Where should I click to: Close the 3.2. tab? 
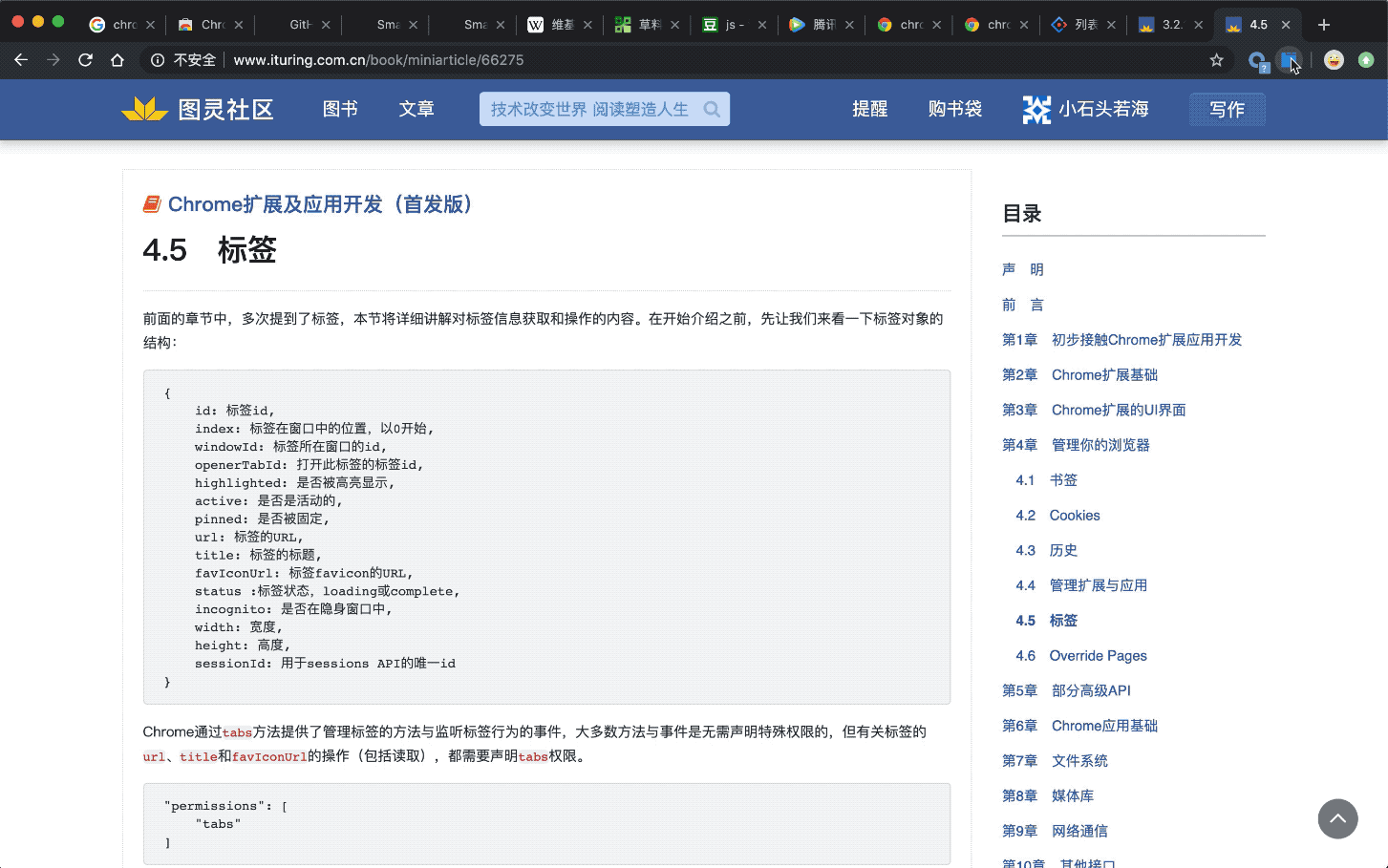click(x=1198, y=25)
